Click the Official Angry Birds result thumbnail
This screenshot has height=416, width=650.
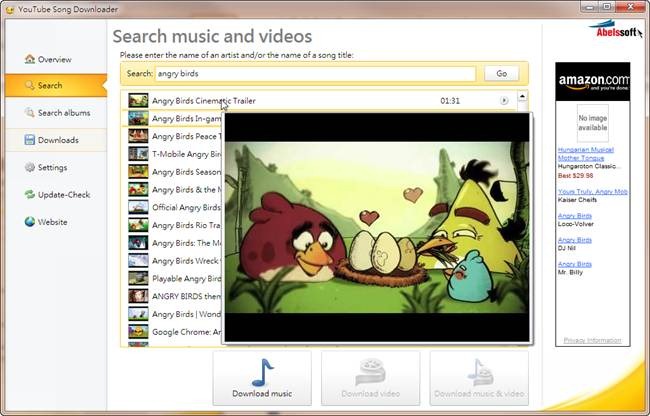138,208
